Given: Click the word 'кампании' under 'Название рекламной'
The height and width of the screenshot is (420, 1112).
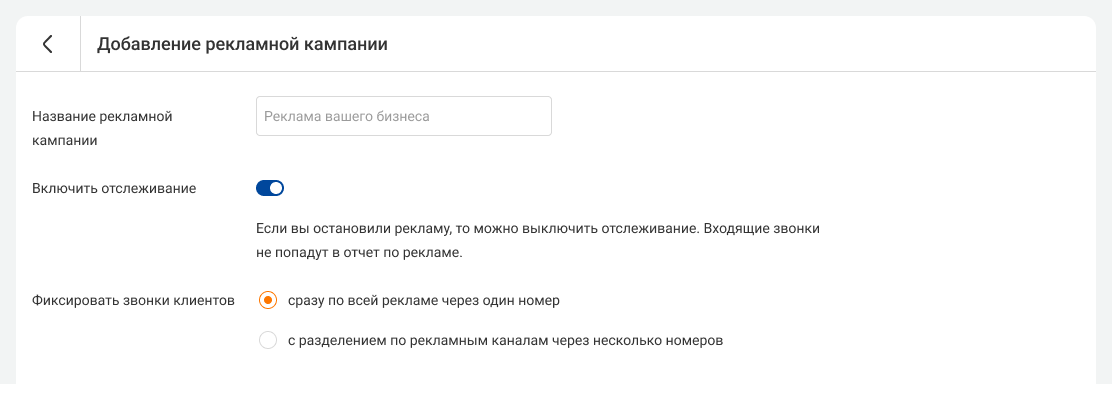Looking at the screenshot, I should (65, 141).
